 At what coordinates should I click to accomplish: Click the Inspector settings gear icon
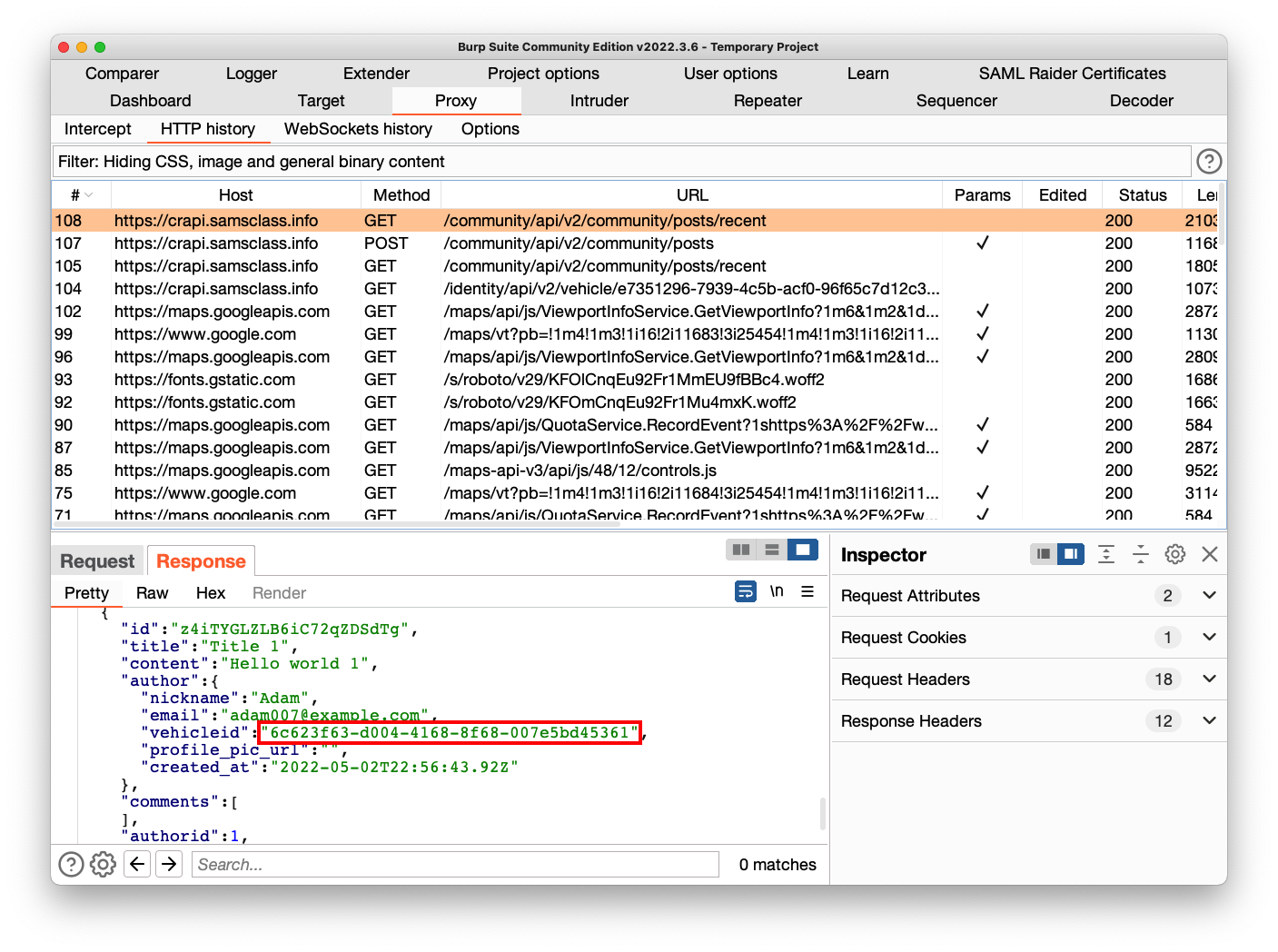(1174, 554)
